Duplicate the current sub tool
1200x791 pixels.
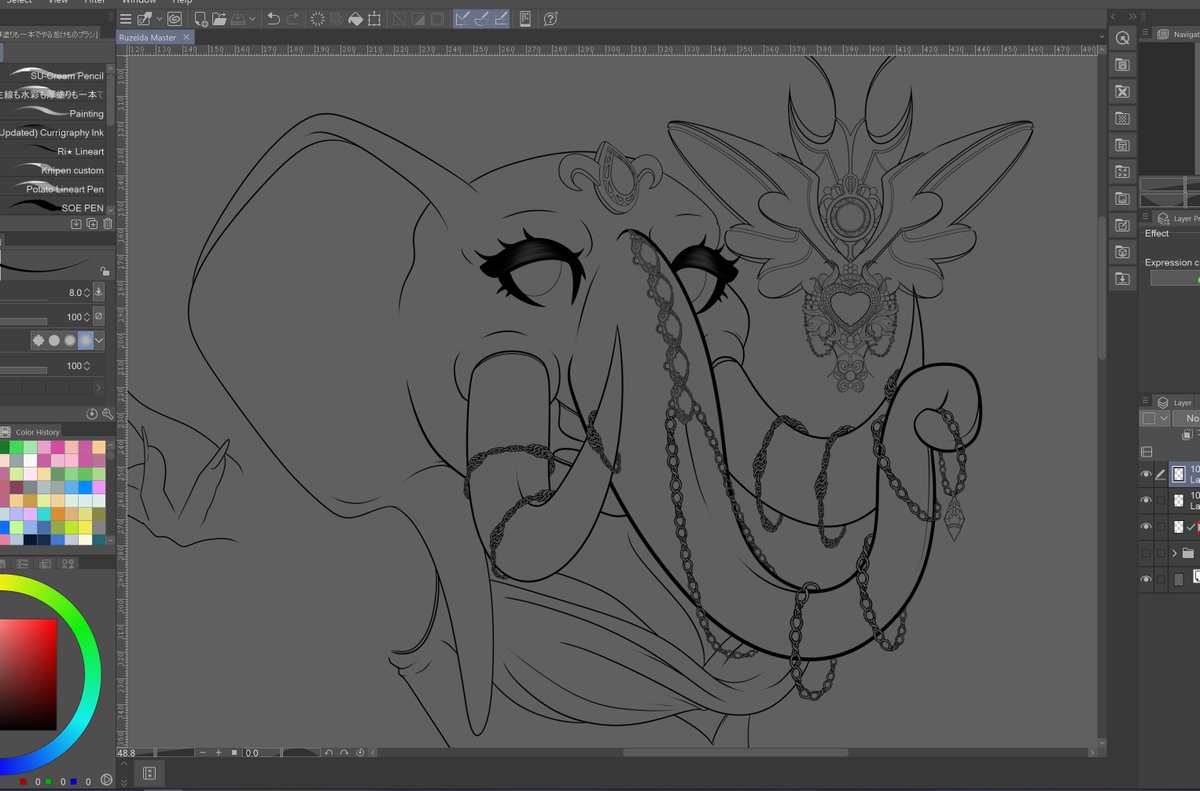pyautogui.click(x=92, y=223)
